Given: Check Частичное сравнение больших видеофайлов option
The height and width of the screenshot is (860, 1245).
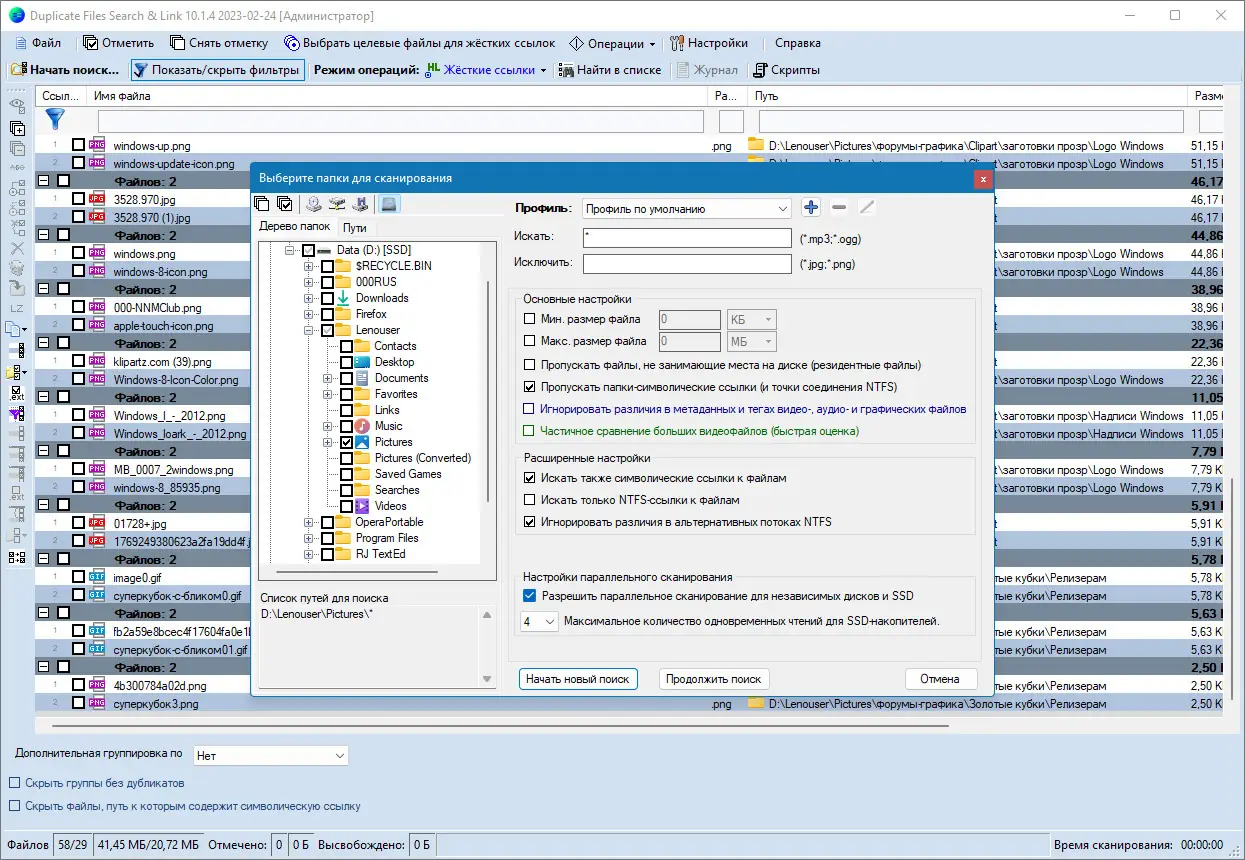Looking at the screenshot, I should 530,431.
